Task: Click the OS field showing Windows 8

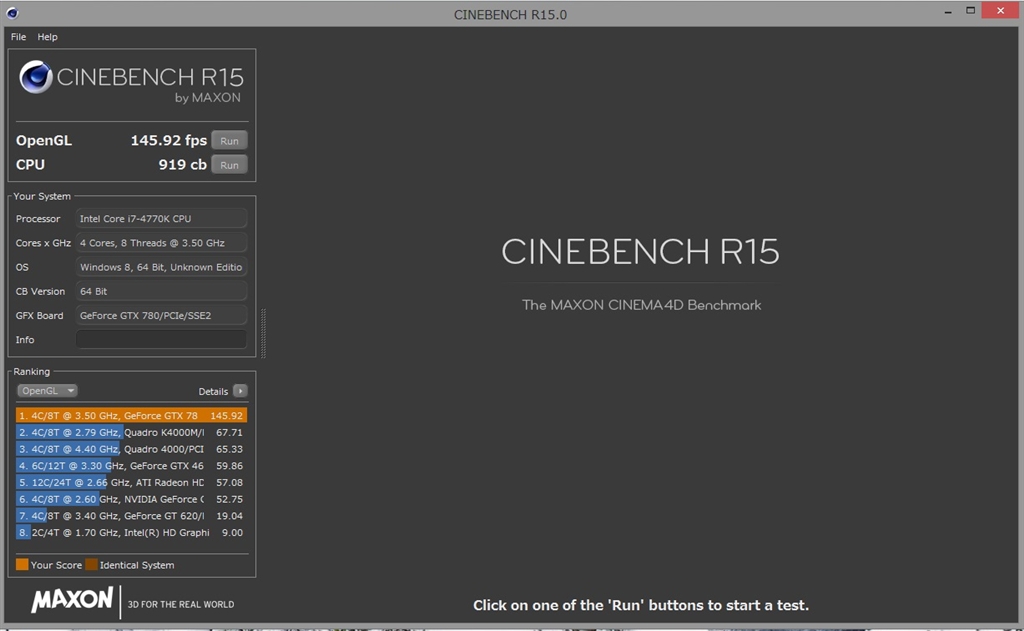Action: (x=161, y=267)
